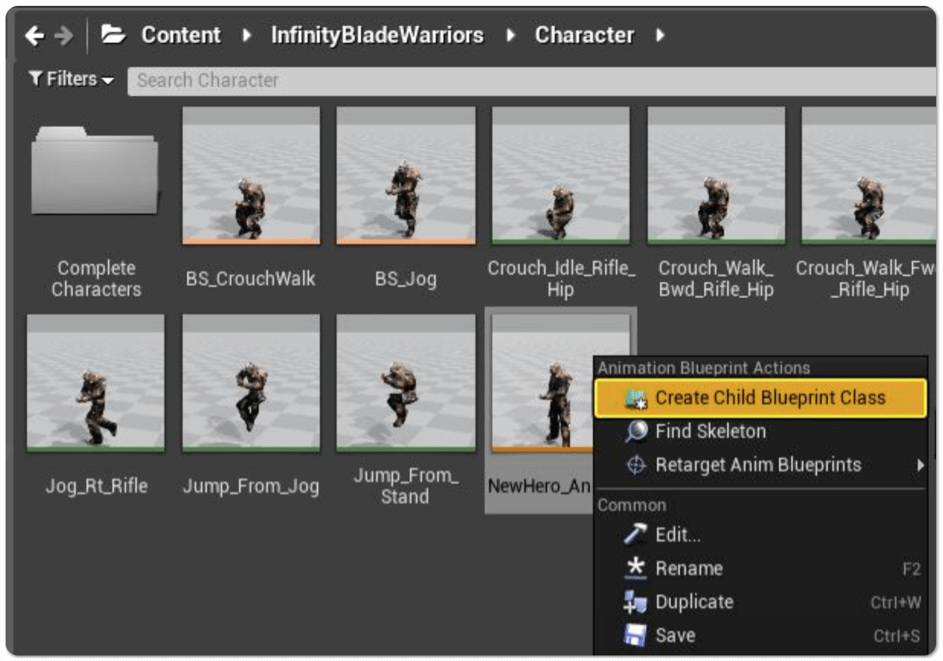
Task: Click the Duplicate icon
Action: click(635, 601)
